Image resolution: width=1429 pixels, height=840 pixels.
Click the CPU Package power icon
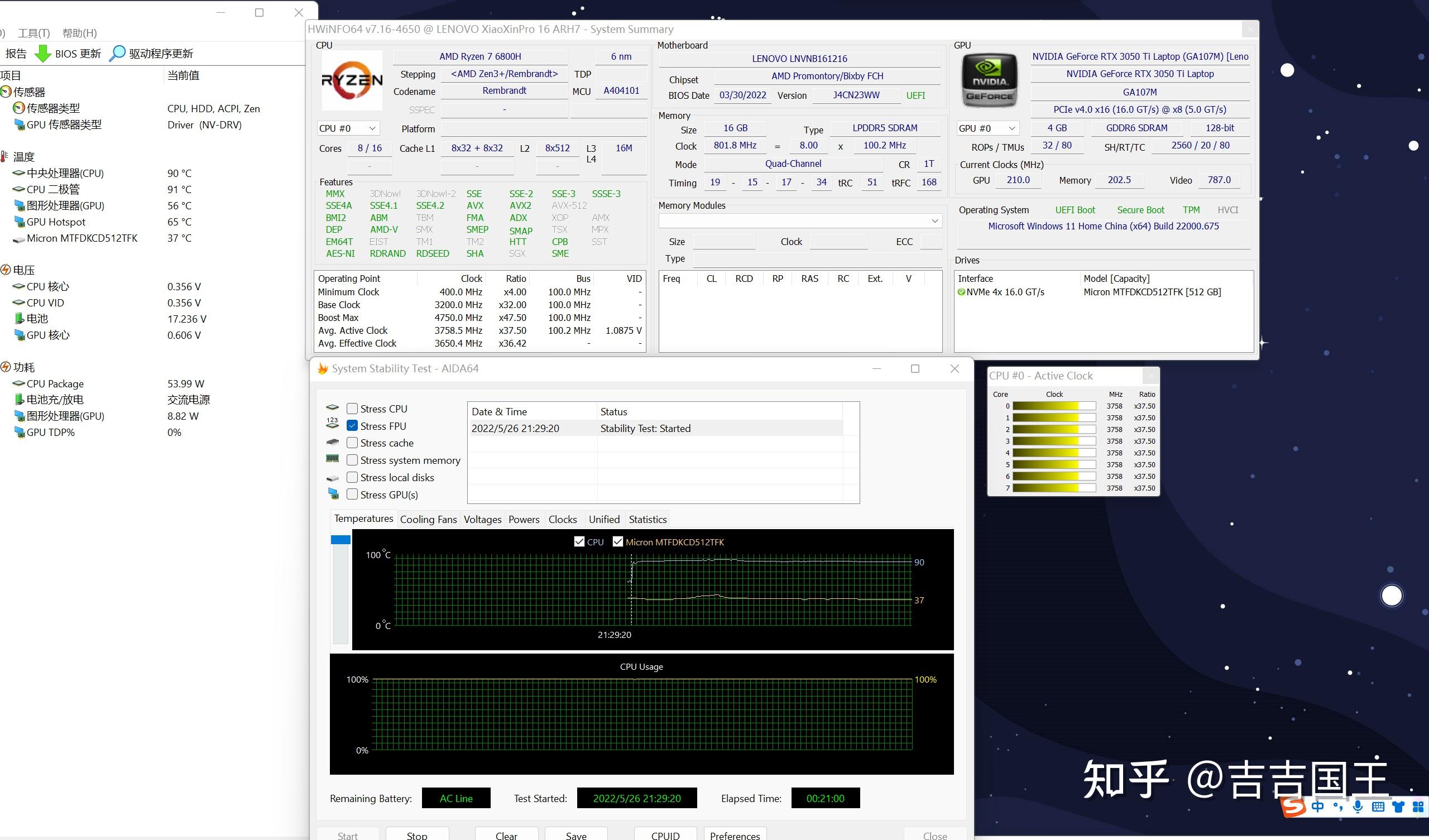click(19, 383)
